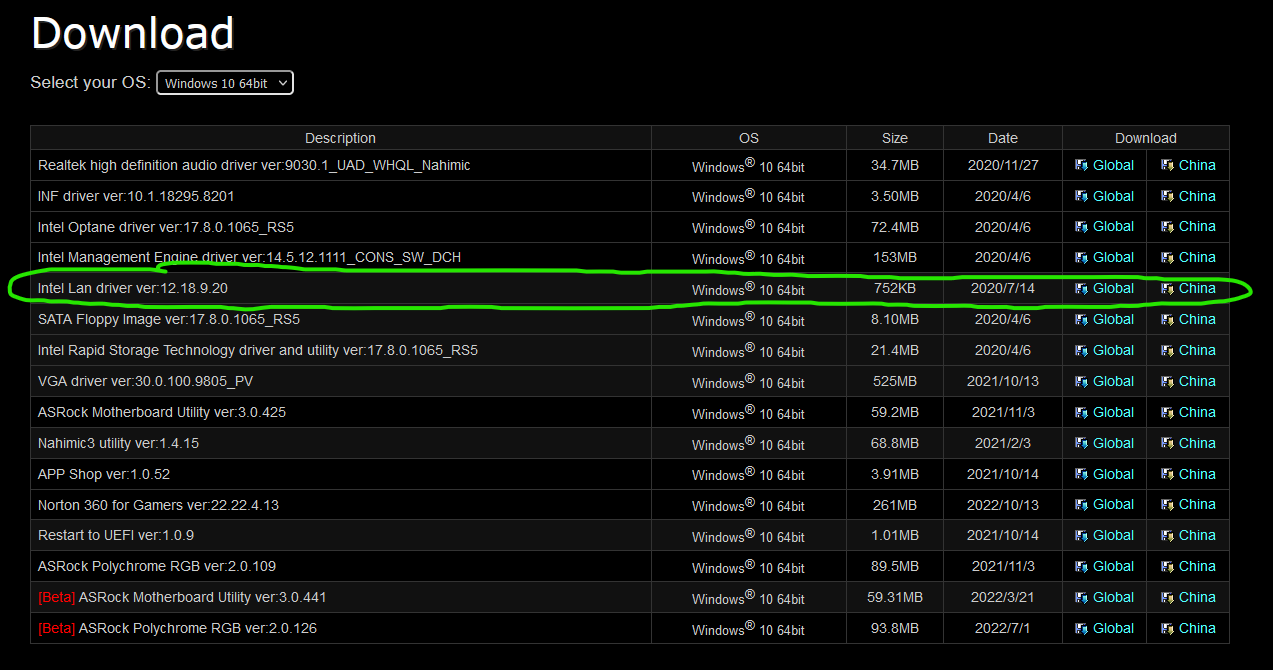Click the Download column header
This screenshot has height=670, width=1273.
tap(1146, 138)
